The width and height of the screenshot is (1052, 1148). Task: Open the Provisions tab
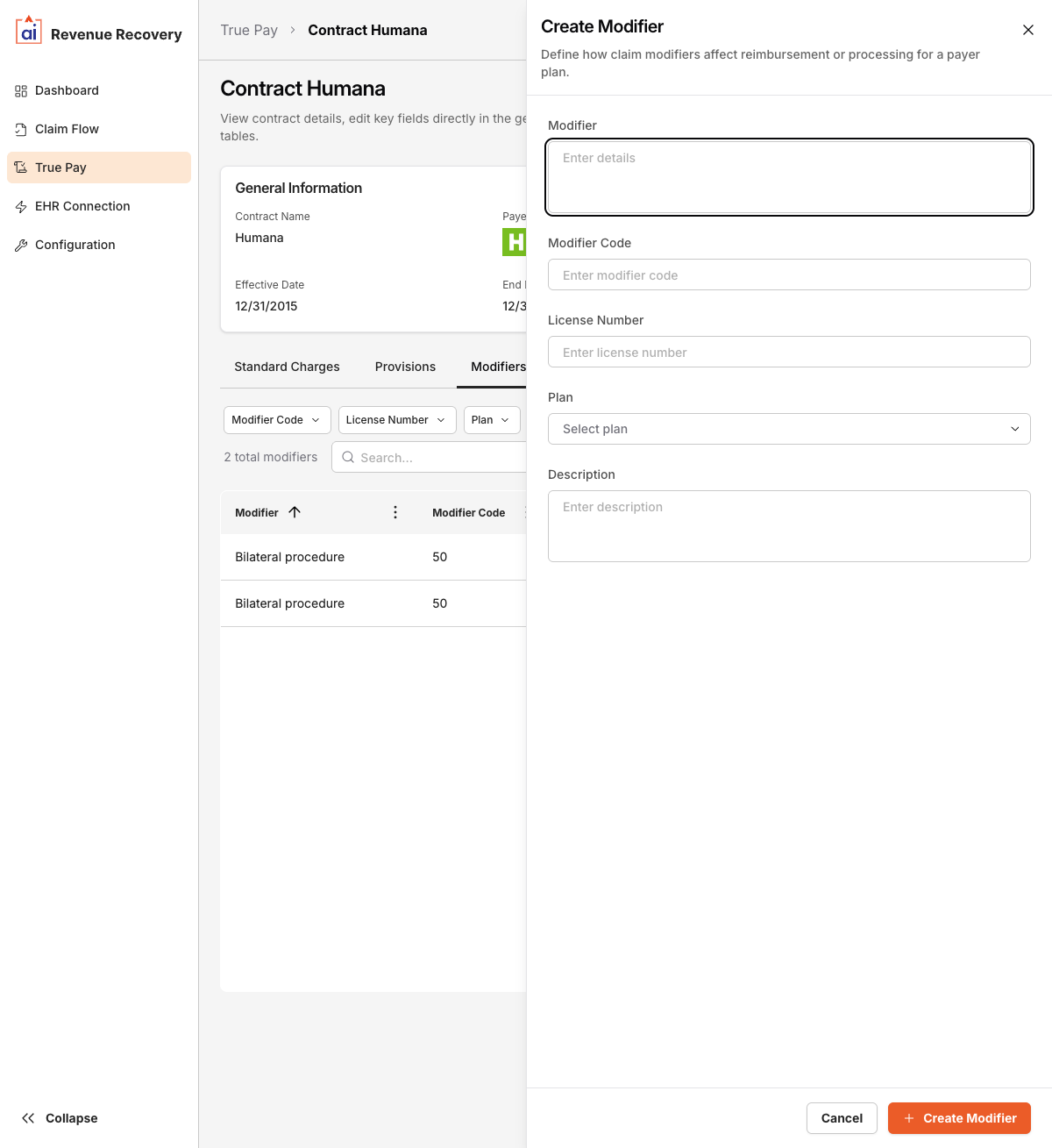(405, 367)
